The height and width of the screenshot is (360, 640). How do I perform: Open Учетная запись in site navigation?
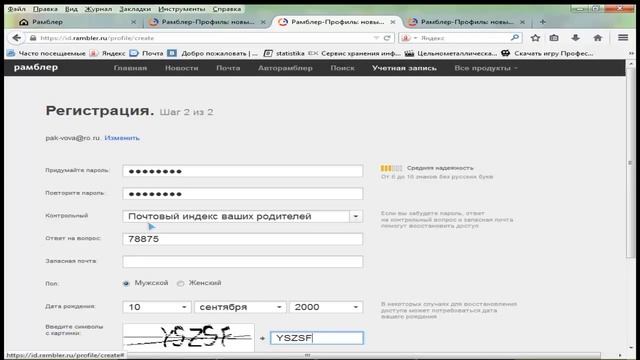404,68
